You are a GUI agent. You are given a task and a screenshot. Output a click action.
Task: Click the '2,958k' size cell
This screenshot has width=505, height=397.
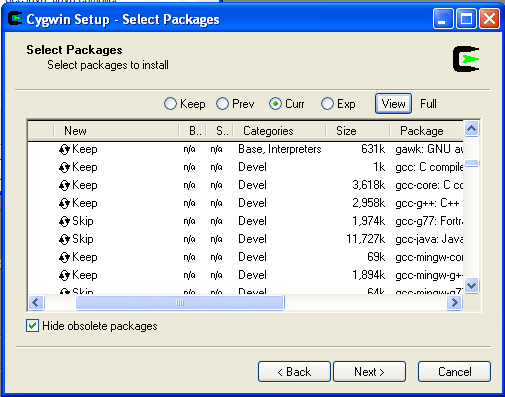(x=369, y=203)
